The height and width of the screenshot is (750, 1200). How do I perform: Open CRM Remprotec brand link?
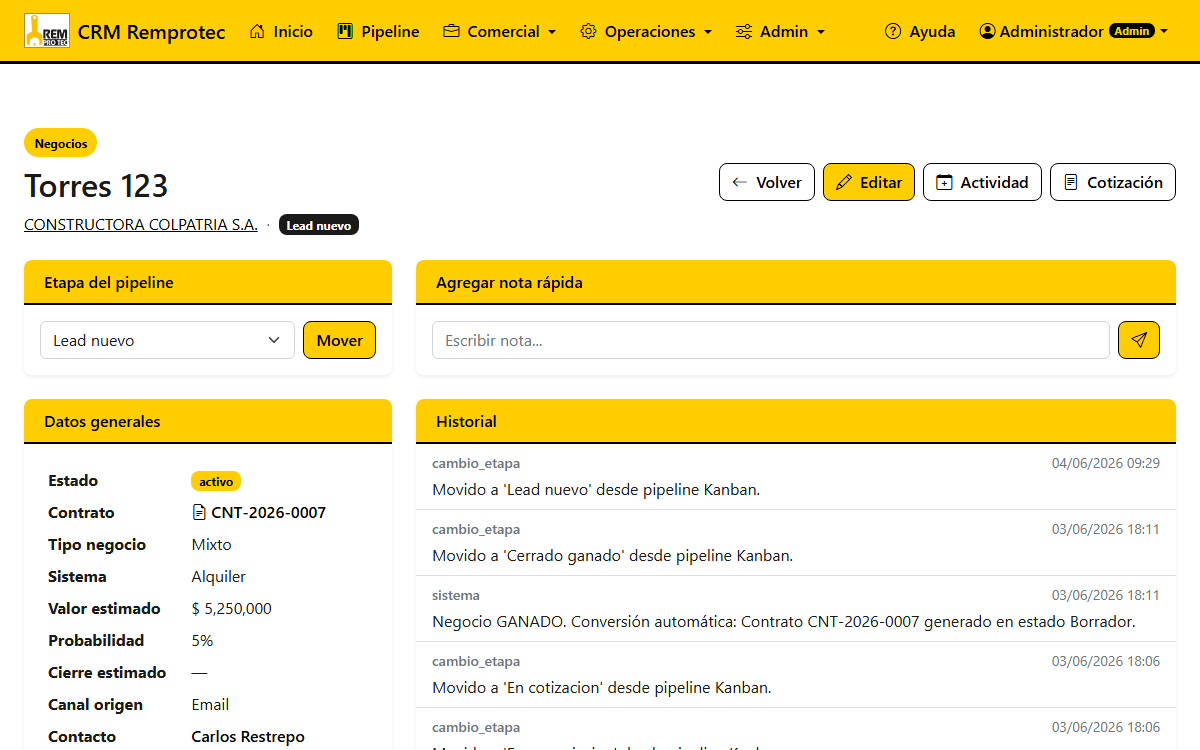(x=125, y=31)
